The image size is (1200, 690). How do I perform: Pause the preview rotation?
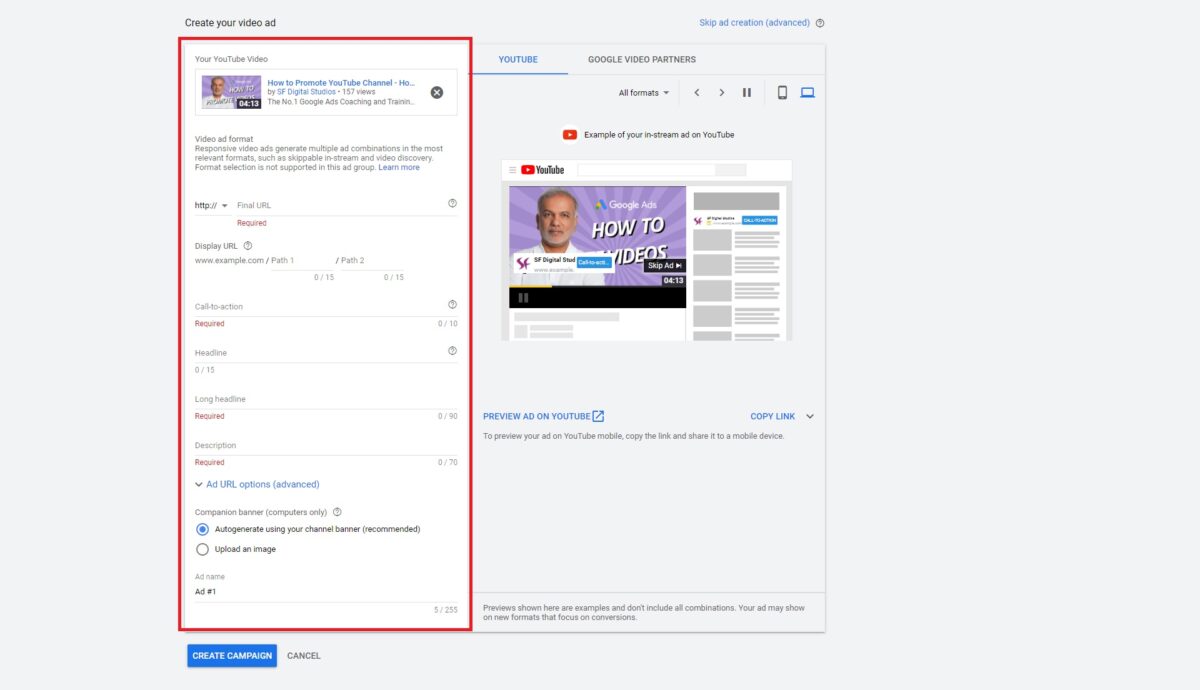747,93
